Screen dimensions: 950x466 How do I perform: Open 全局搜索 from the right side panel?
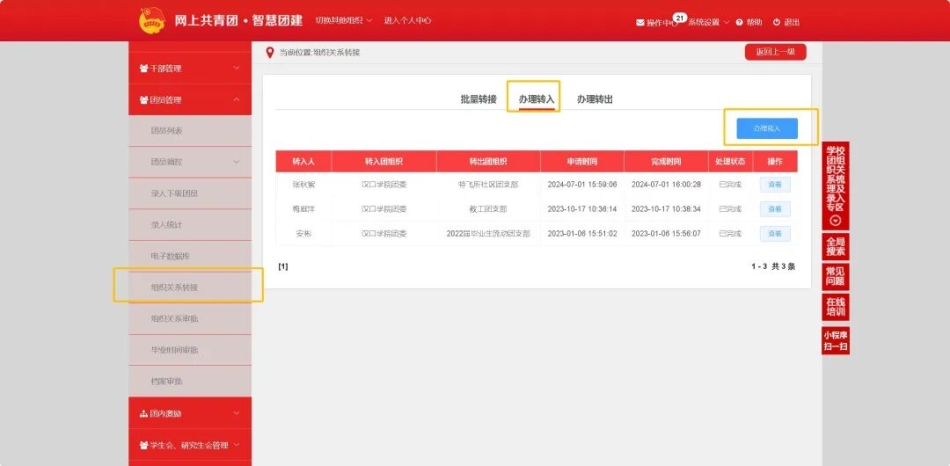click(835, 246)
